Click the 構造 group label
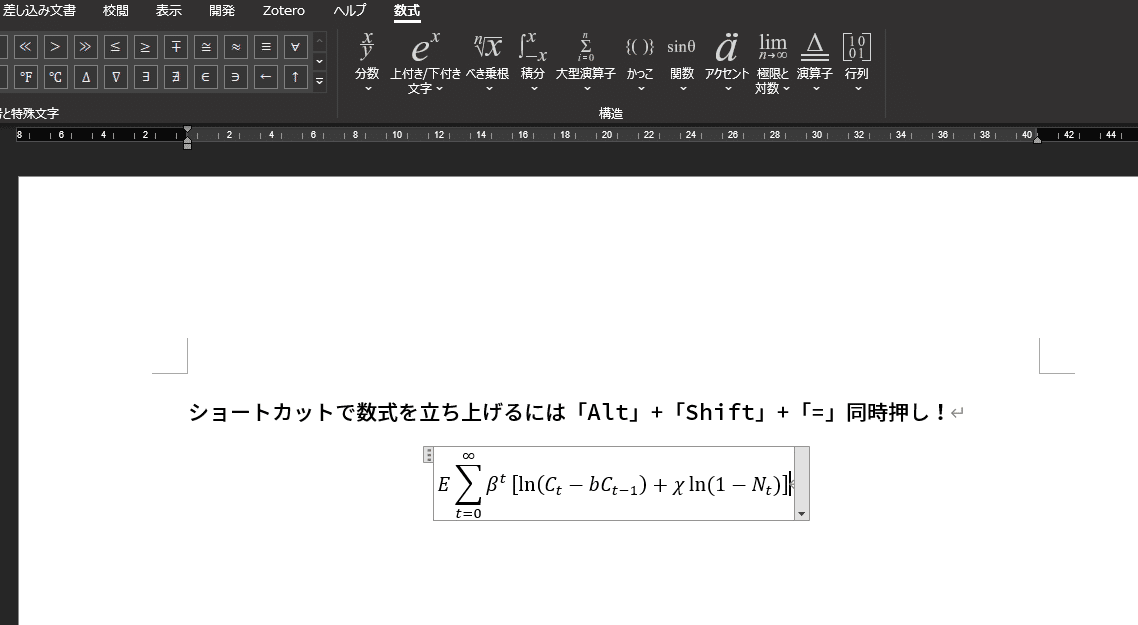This screenshot has width=1138, height=625. 611,113
